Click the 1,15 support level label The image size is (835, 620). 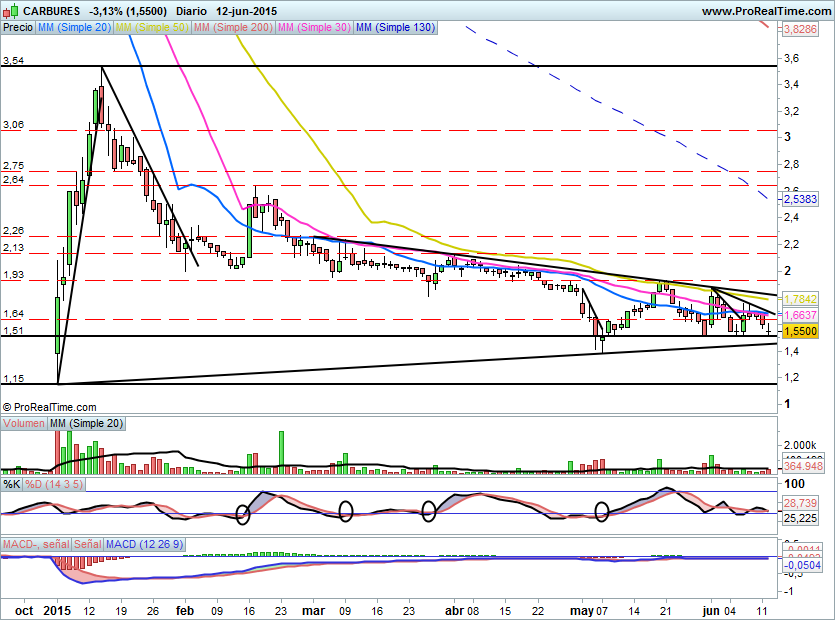13,379
